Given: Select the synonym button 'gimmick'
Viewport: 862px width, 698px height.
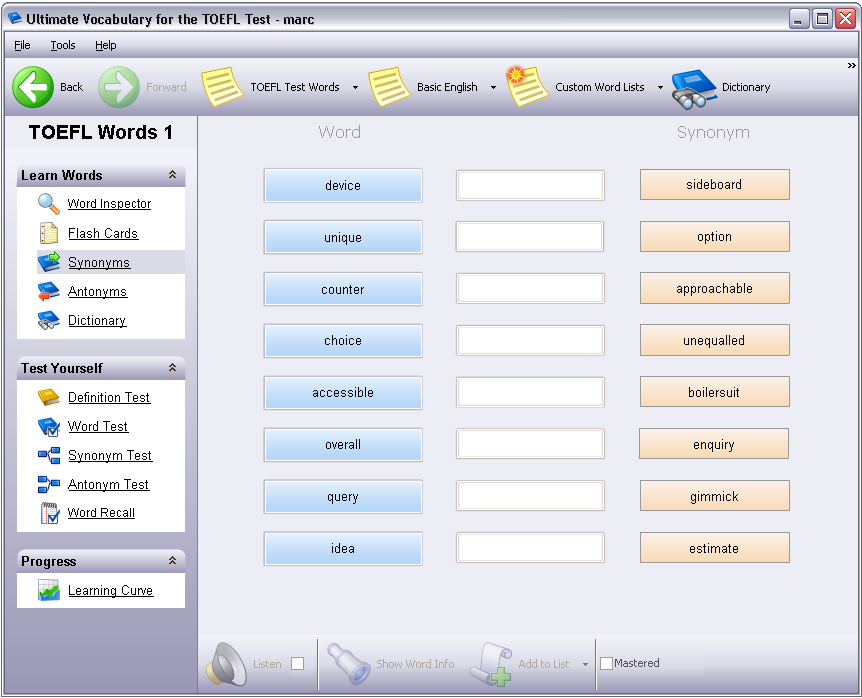Looking at the screenshot, I should click(715, 496).
